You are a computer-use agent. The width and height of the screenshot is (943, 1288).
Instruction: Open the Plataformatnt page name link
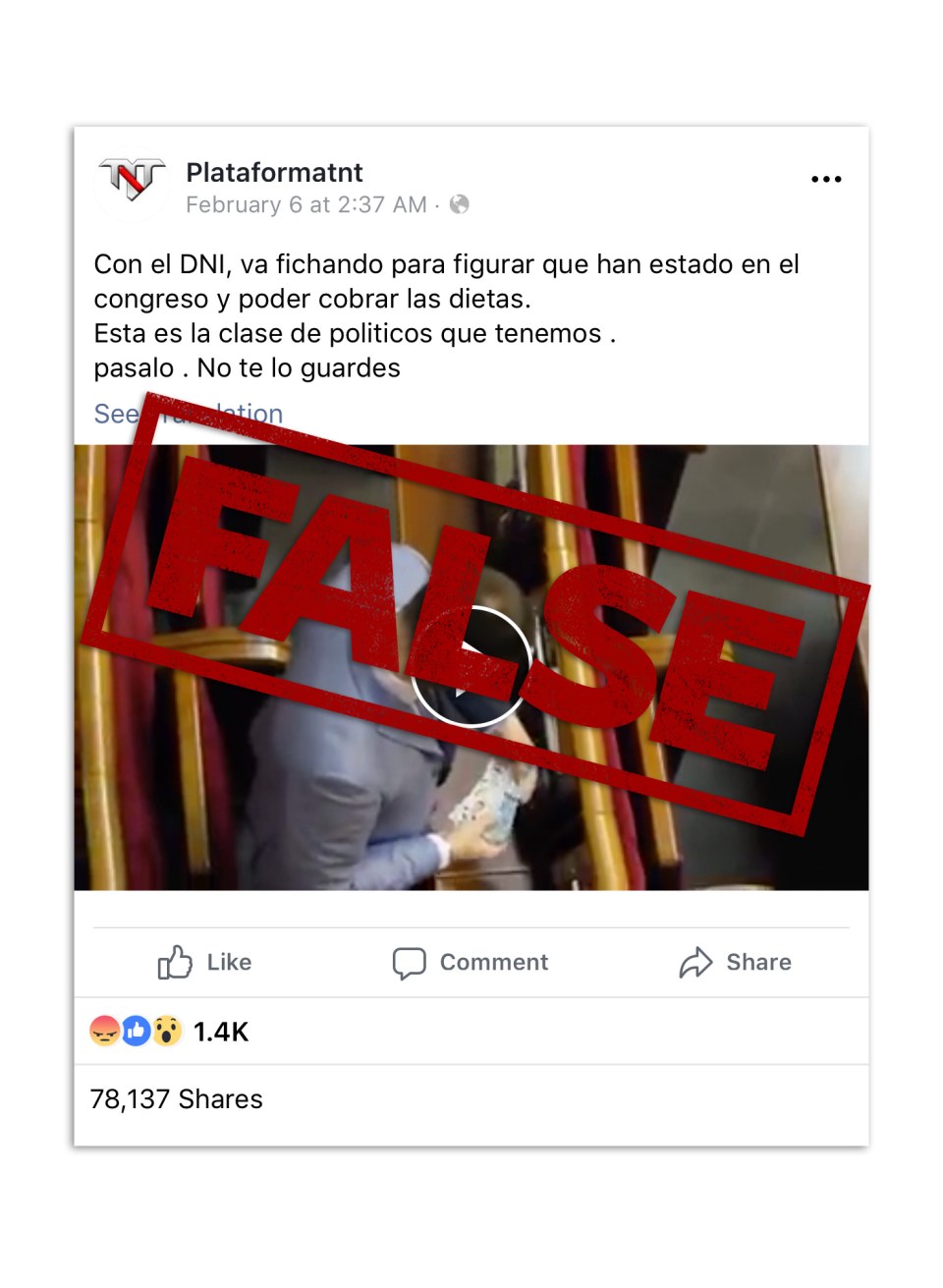tap(274, 173)
